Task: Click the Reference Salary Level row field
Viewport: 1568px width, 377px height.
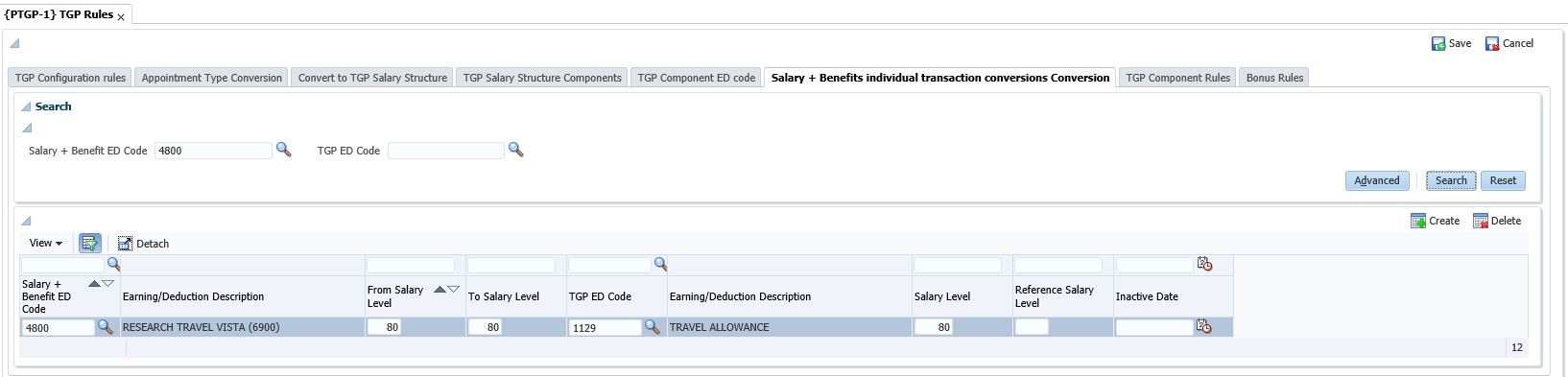Action: click(x=1032, y=327)
